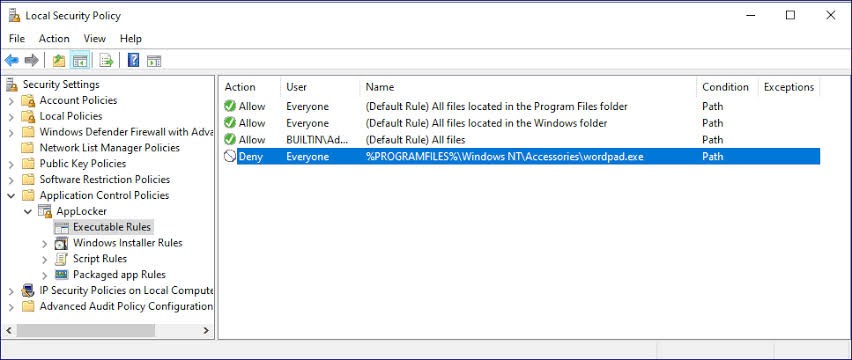Click the Local Security Policy title bar icon

14,15
